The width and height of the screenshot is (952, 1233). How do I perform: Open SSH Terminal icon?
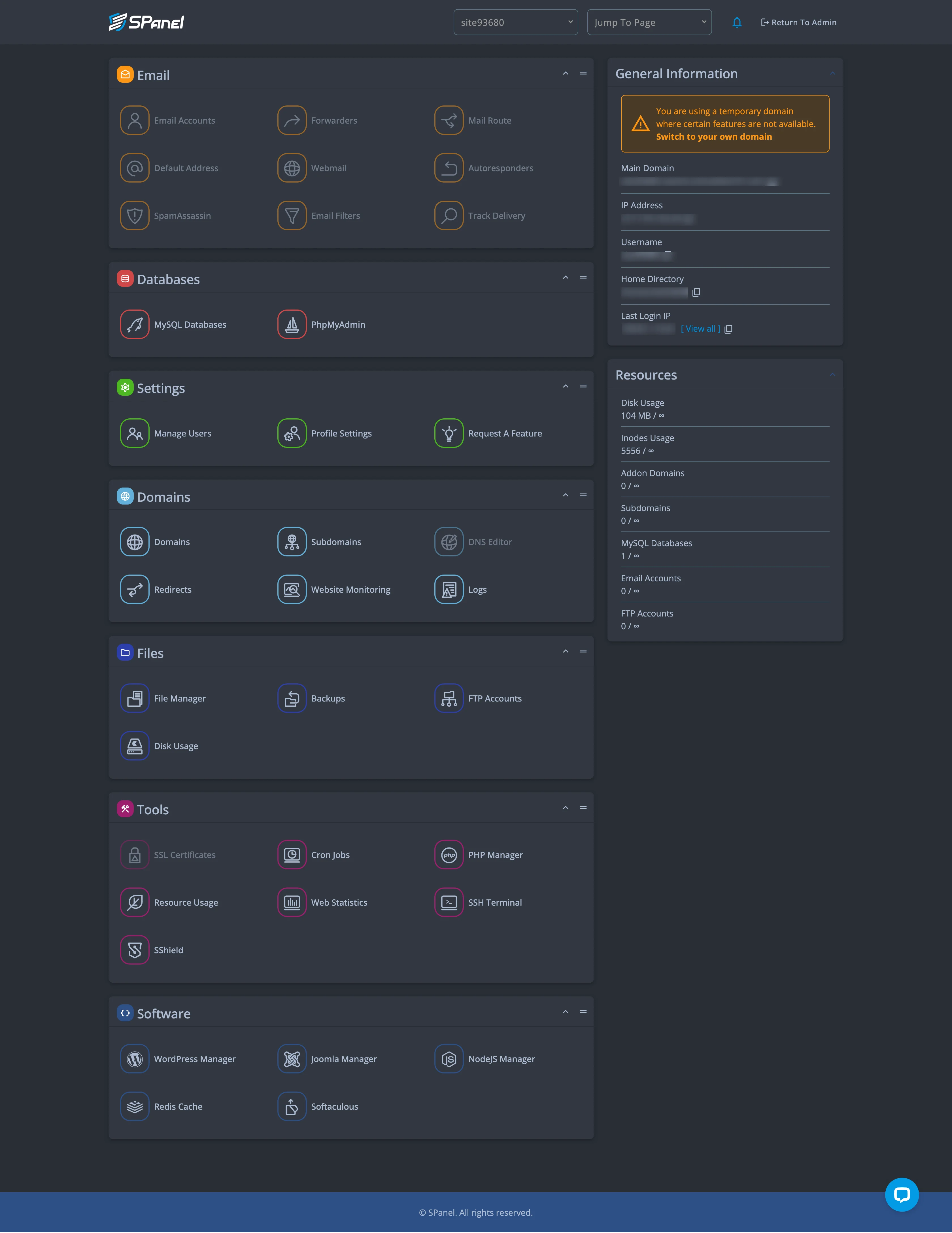point(449,902)
